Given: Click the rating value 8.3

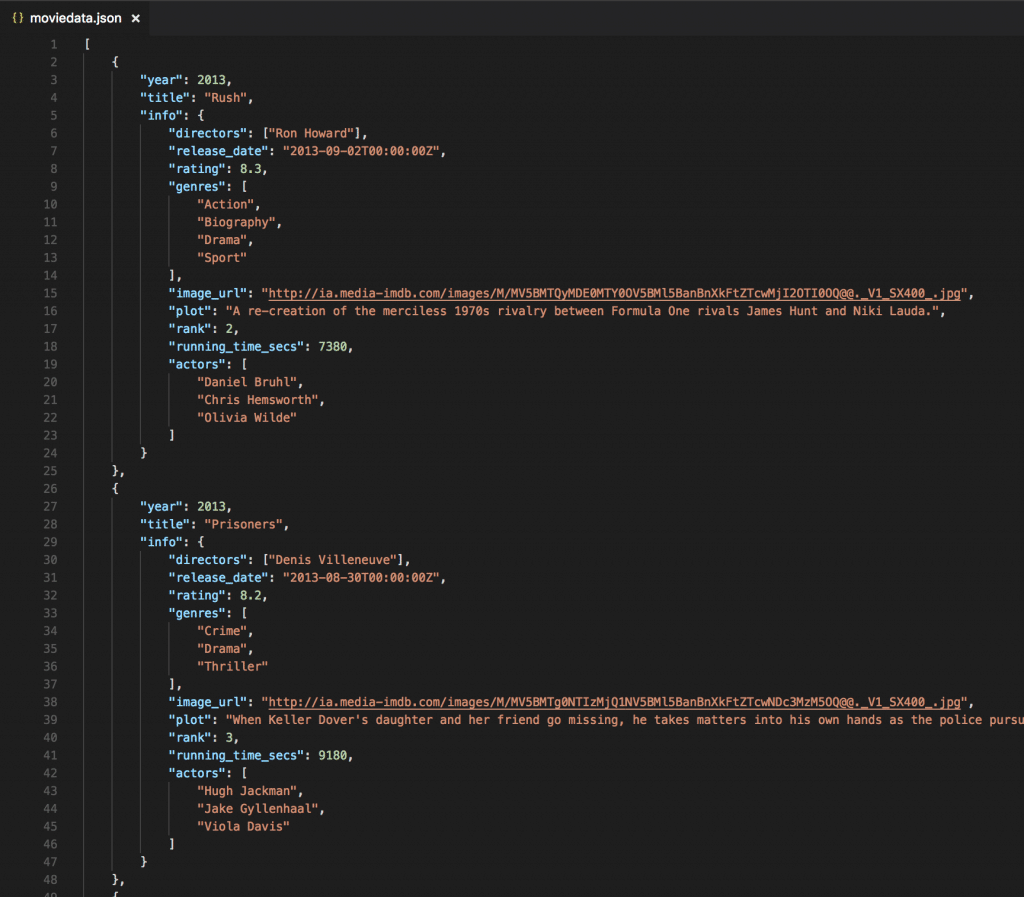Looking at the screenshot, I should (250, 169).
